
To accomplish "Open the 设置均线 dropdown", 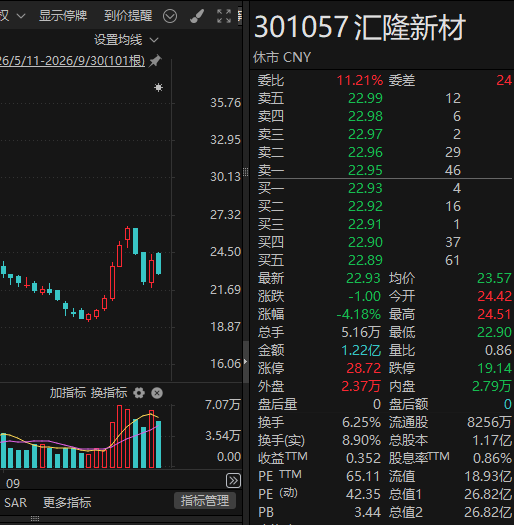I will 126,40.
